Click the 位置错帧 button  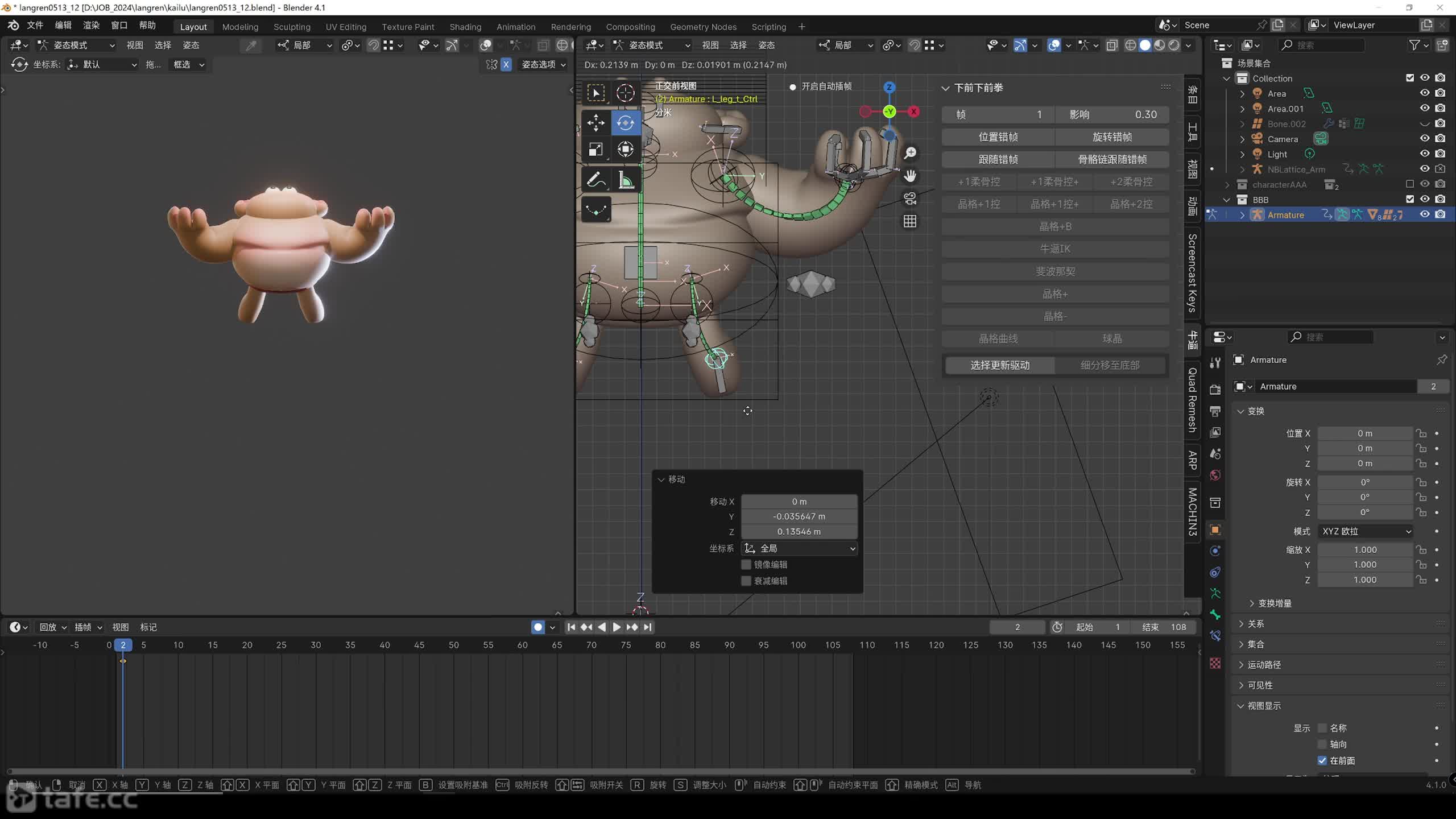pos(998,137)
